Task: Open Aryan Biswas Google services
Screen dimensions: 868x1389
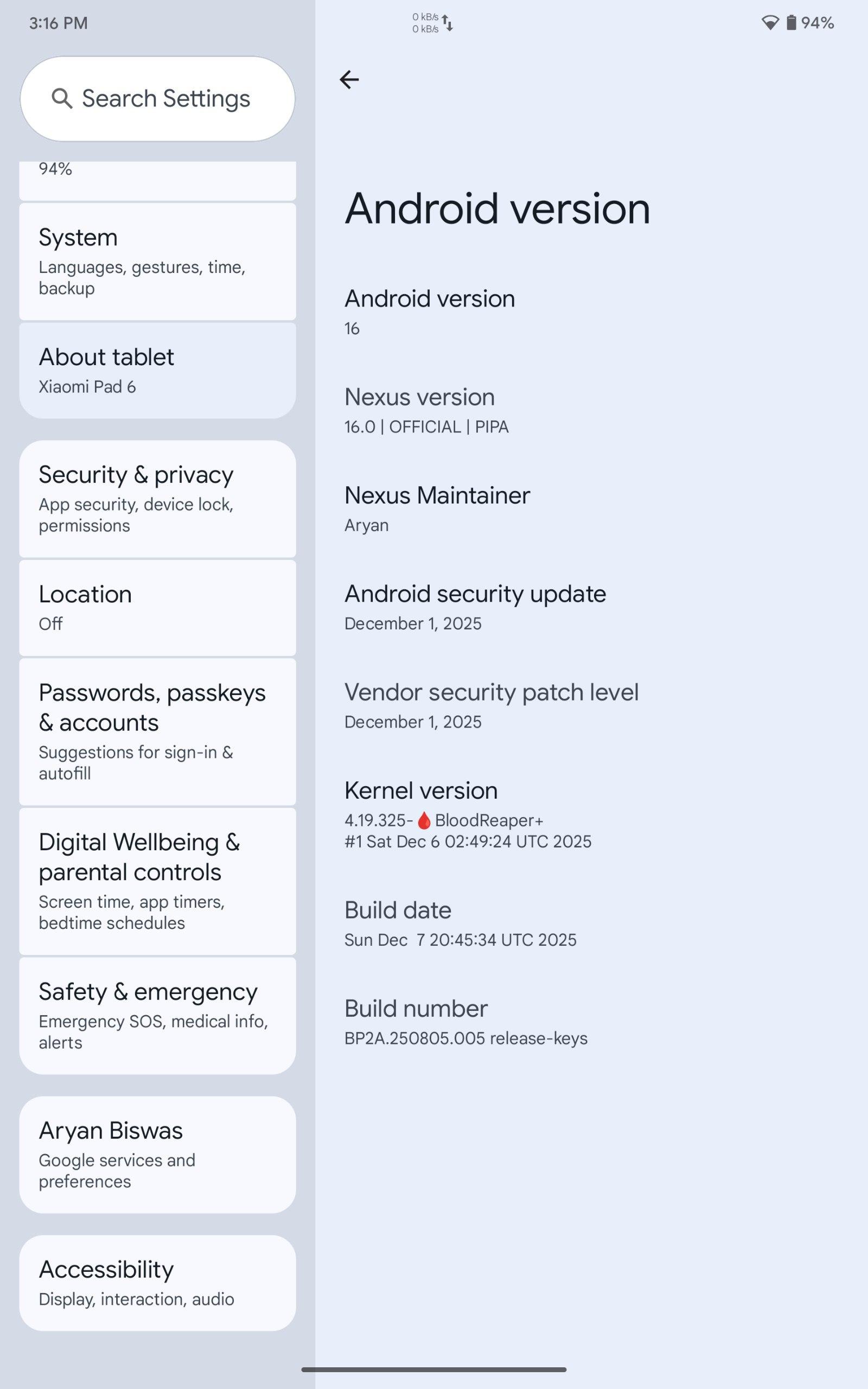Action: tap(157, 1154)
